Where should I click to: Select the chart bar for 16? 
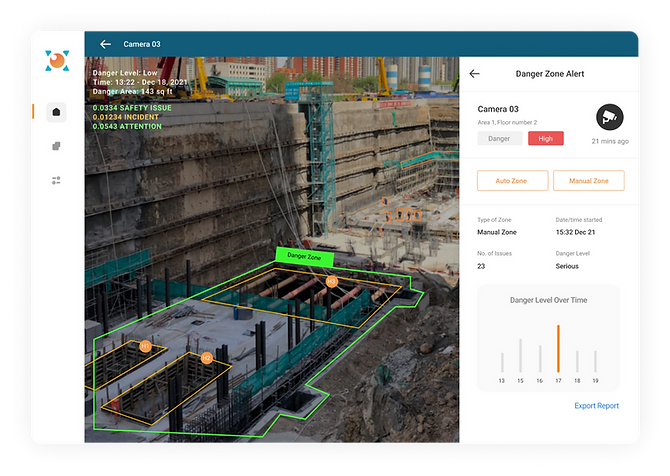tap(540, 359)
